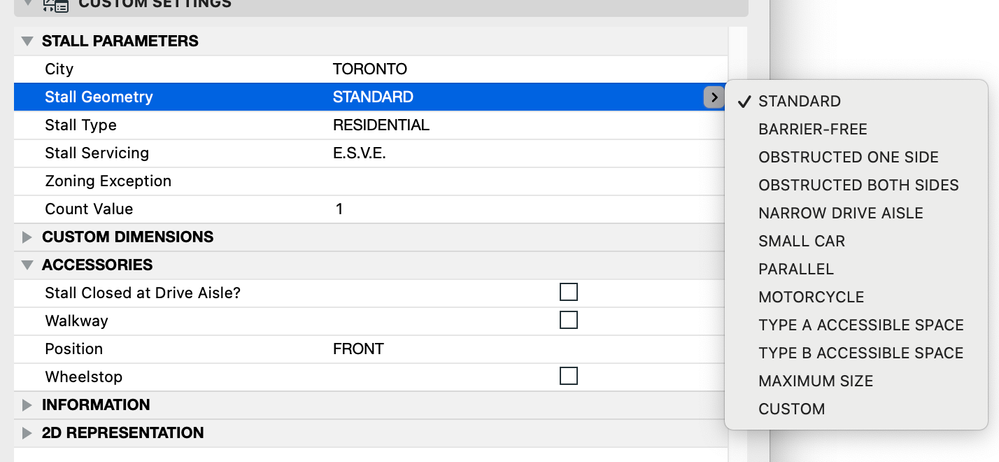Toggle the Walkway checkbox
Viewport: 999px width, 462px height.
coord(568,320)
